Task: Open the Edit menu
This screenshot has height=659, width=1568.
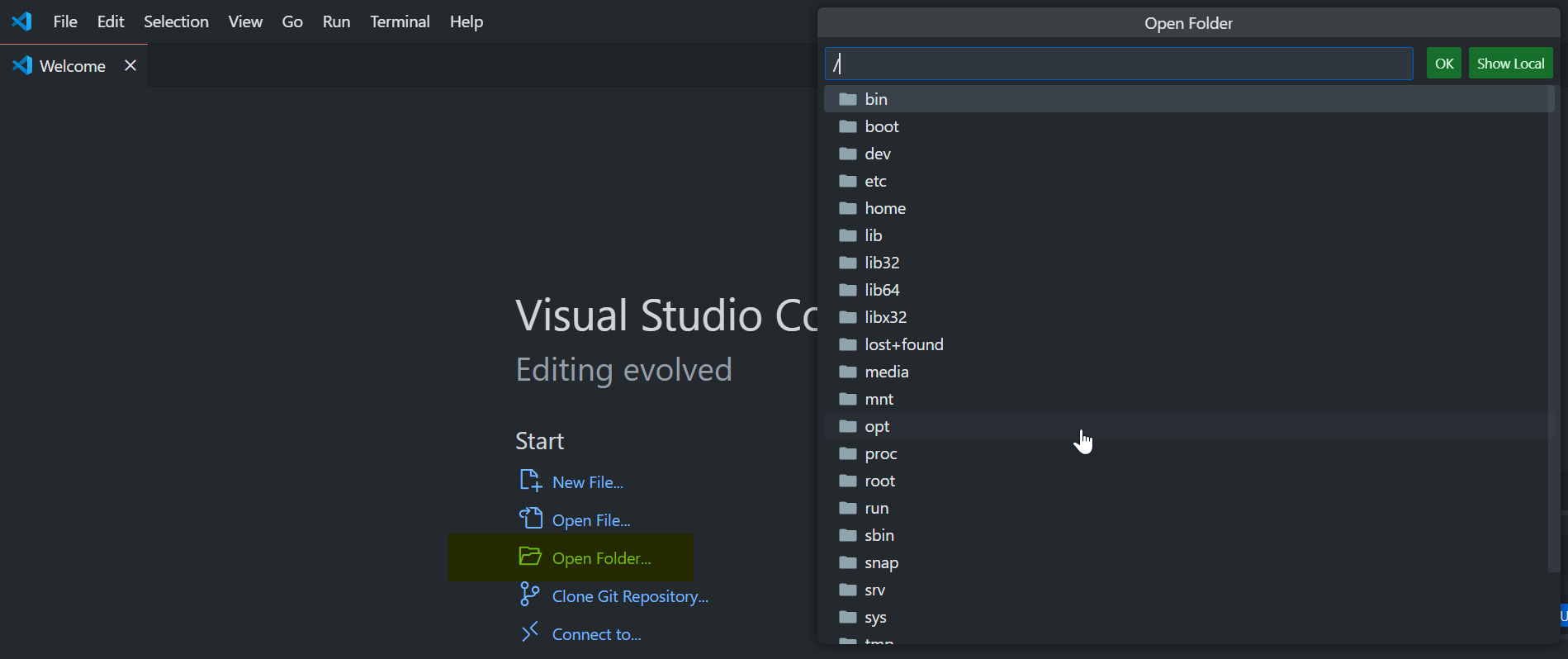Action: click(x=111, y=21)
